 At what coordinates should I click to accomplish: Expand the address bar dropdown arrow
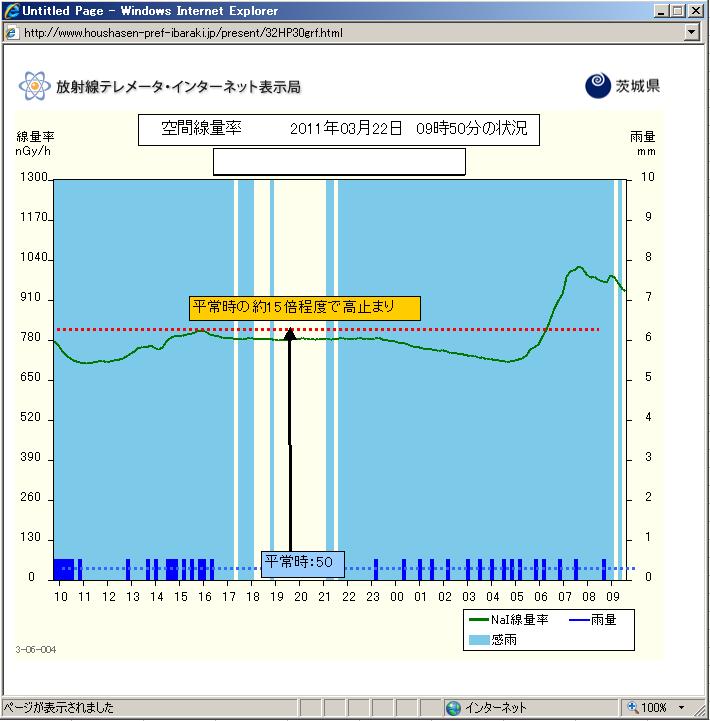pos(691,32)
